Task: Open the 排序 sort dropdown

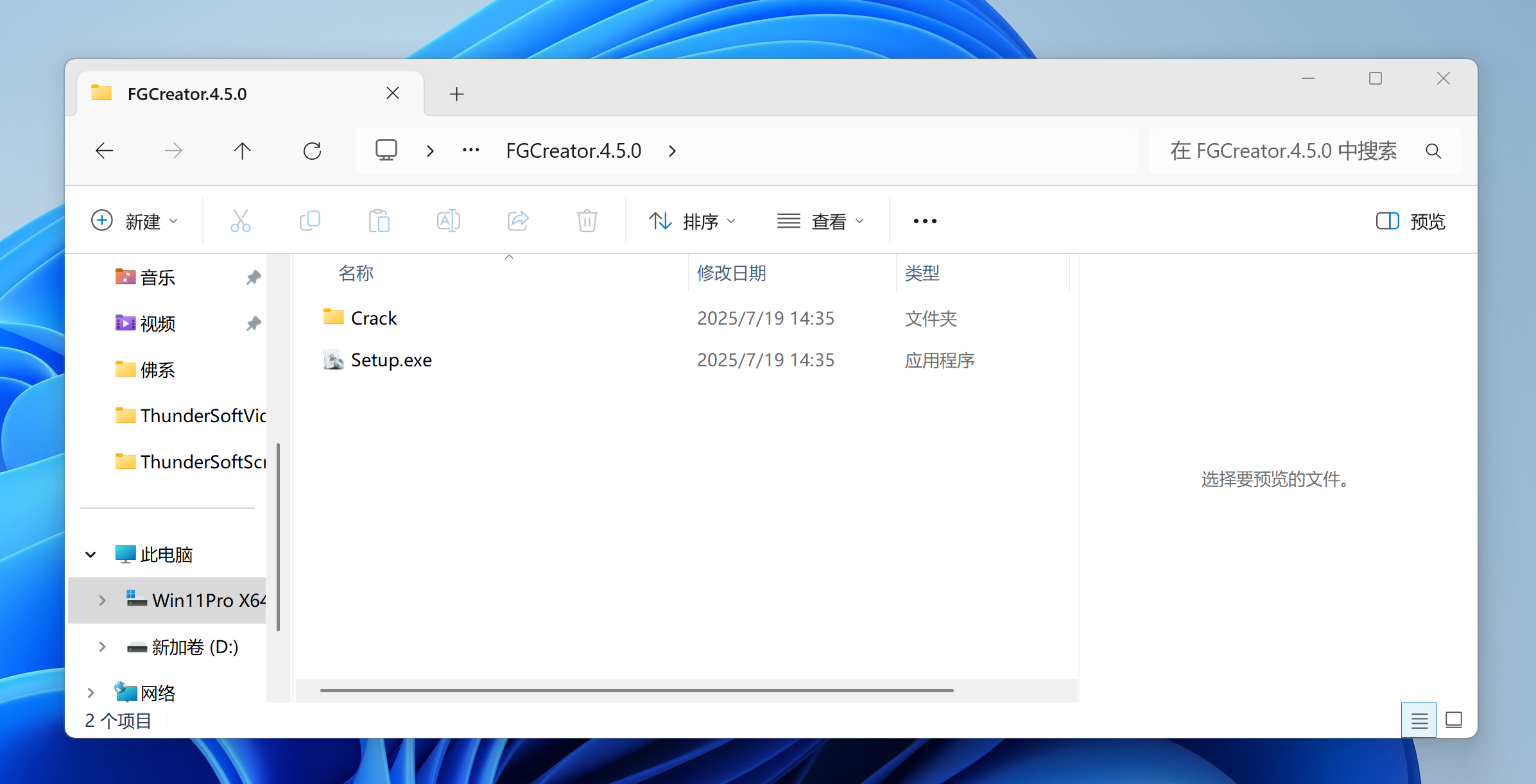Action: tap(692, 221)
